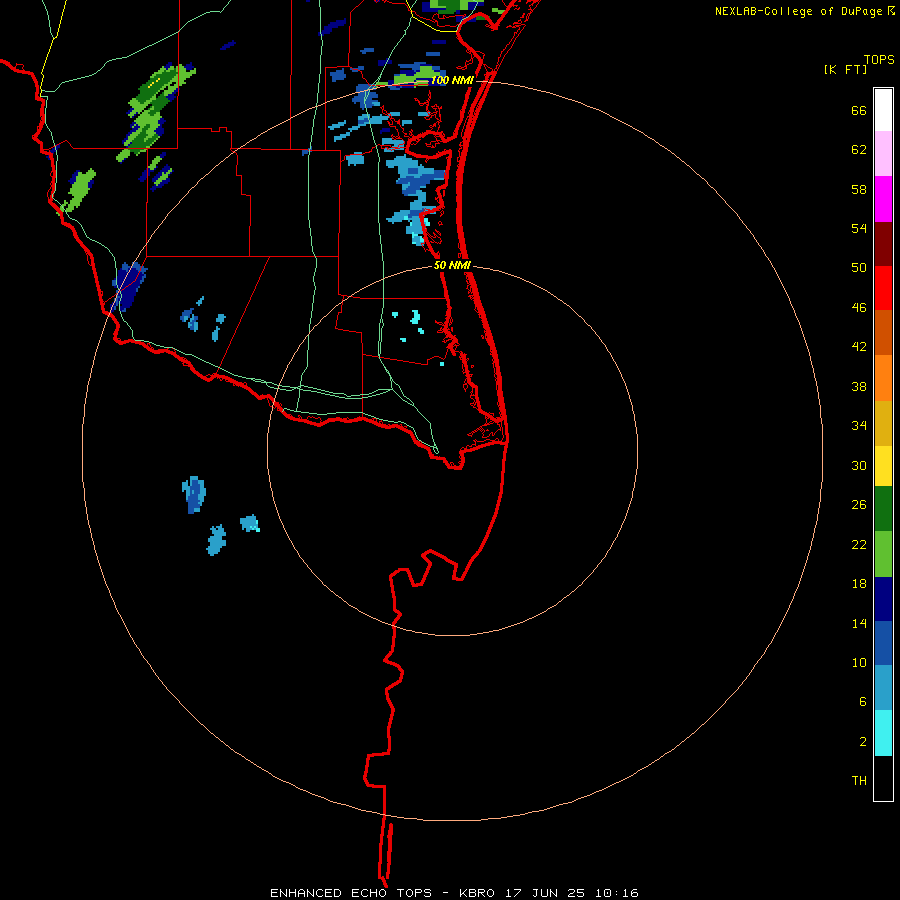Select the 50 NMI range ring label
The height and width of the screenshot is (900, 900).
pyautogui.click(x=452, y=265)
